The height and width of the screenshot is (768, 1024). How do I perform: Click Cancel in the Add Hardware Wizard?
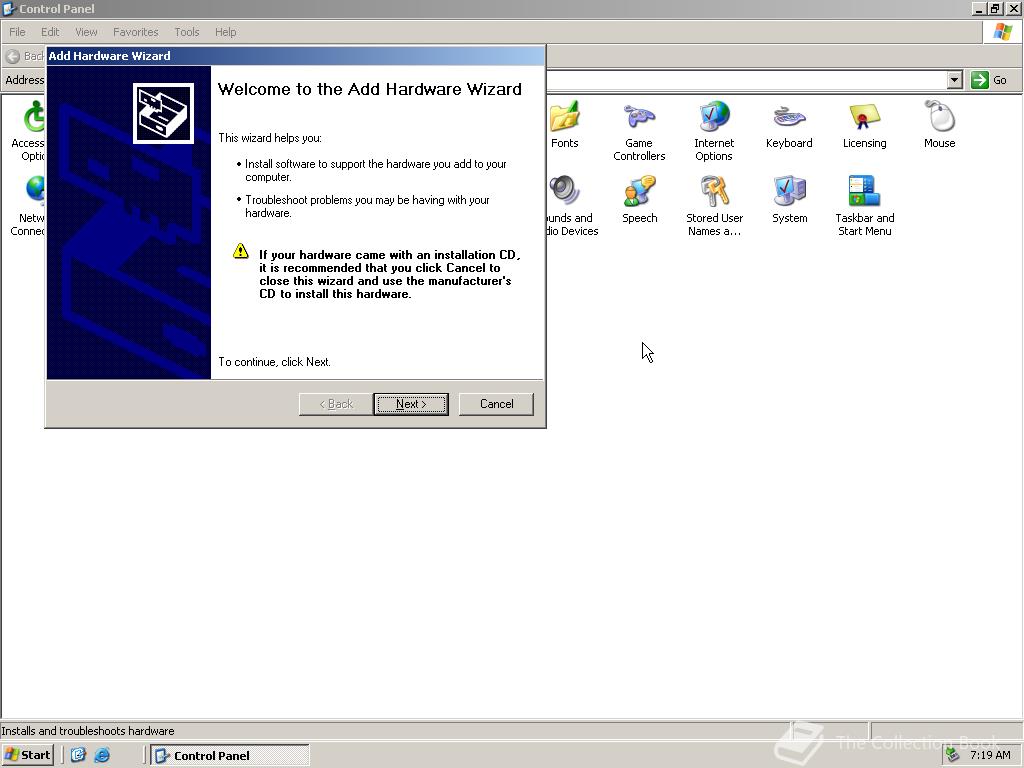pyautogui.click(x=496, y=404)
